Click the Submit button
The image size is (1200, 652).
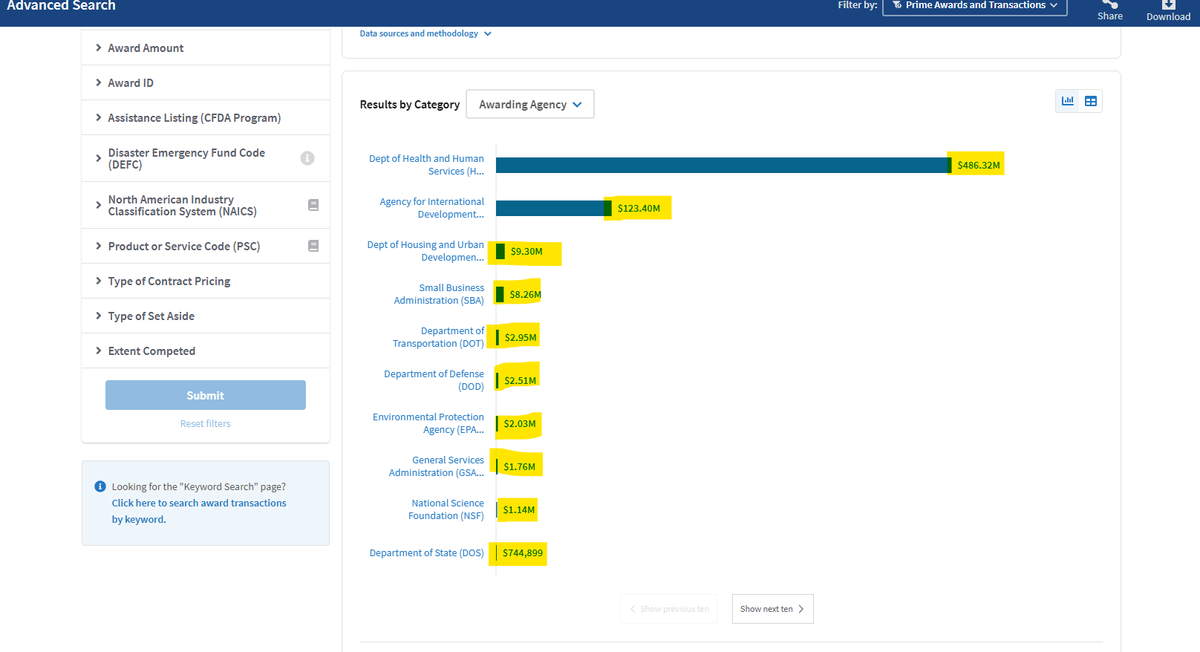[206, 395]
